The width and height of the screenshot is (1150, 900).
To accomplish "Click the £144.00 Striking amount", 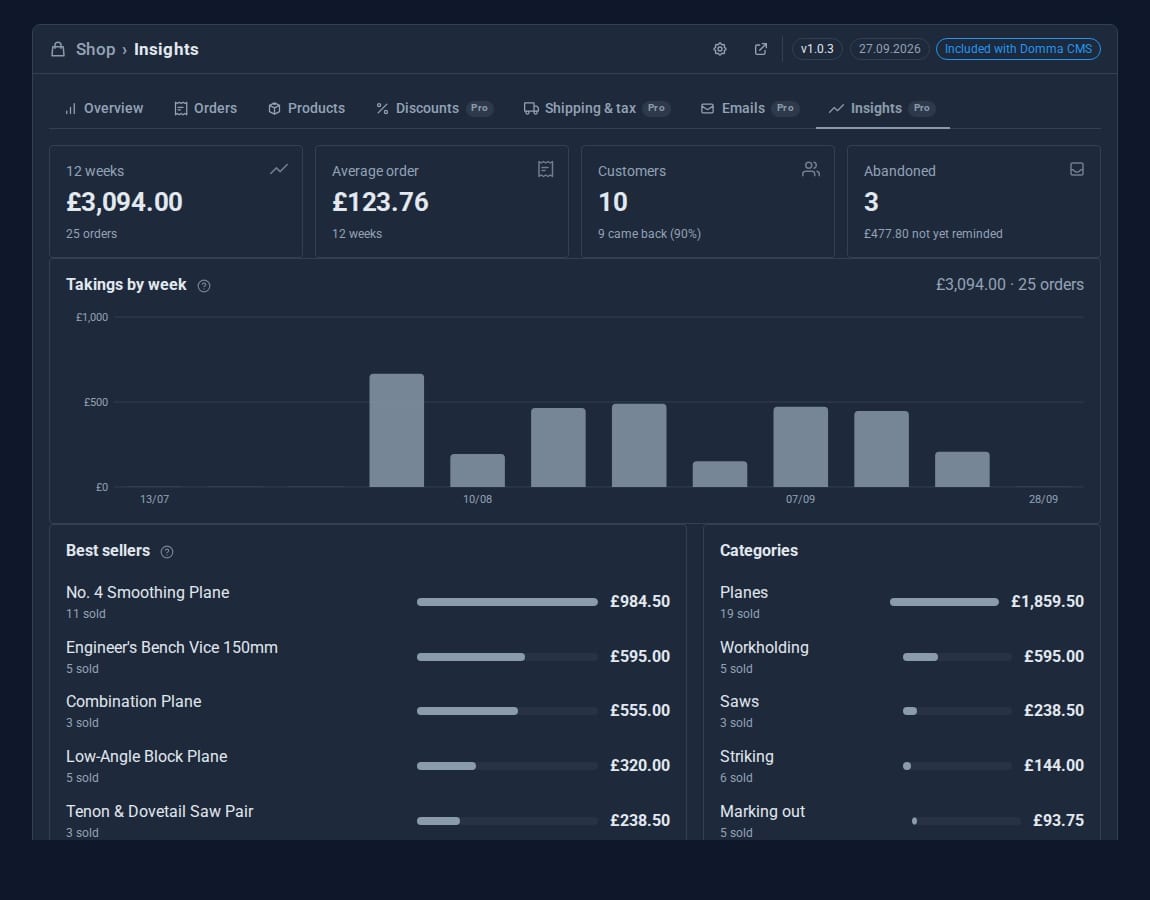I will tap(1054, 766).
